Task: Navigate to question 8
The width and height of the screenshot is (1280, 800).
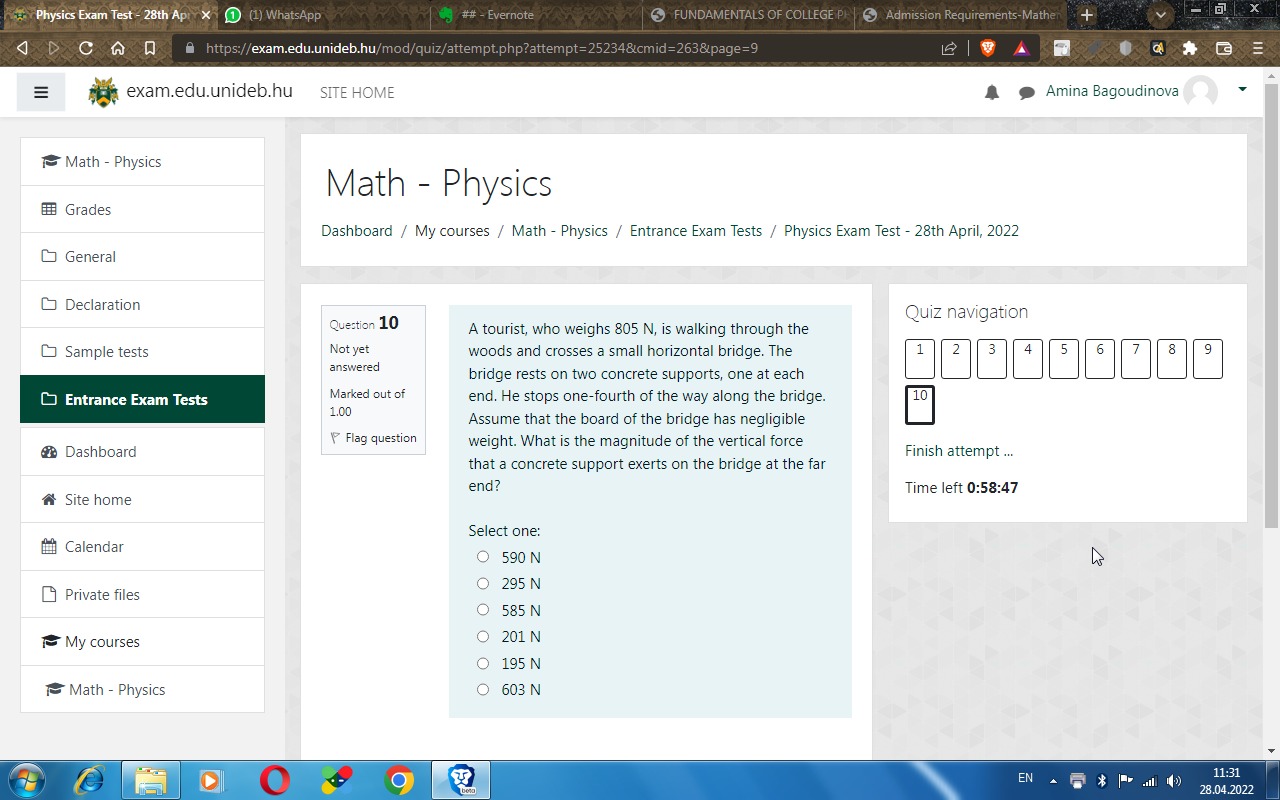Action: pos(1172,359)
